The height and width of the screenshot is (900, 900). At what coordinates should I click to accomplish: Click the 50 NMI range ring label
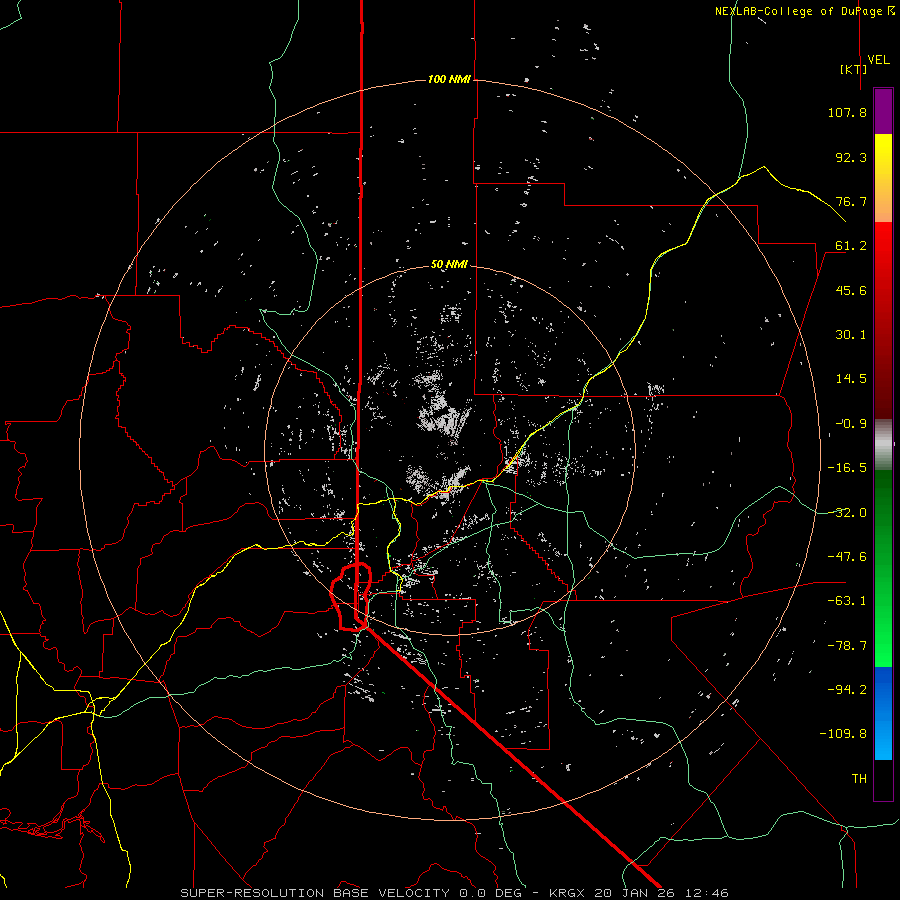click(449, 264)
